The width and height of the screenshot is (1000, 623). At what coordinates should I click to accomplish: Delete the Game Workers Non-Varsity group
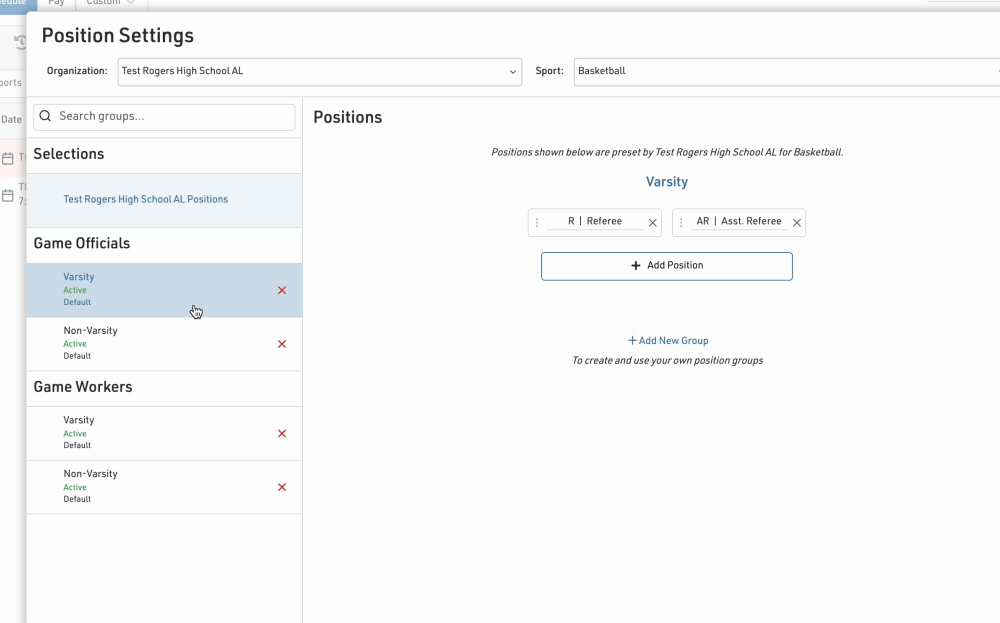click(x=282, y=488)
